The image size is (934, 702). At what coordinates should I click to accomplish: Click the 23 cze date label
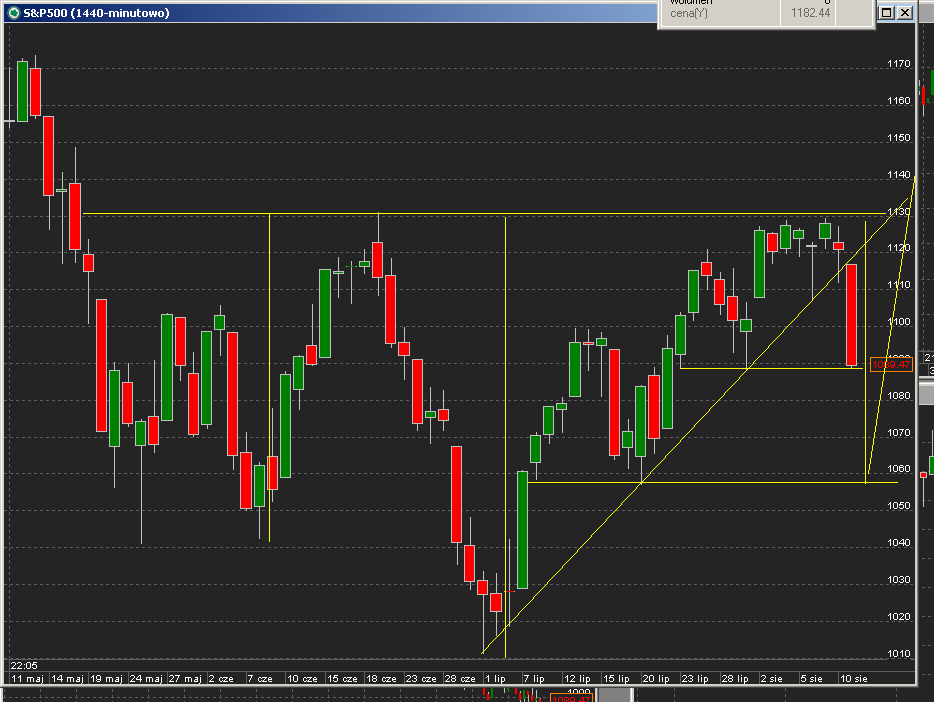[421, 678]
